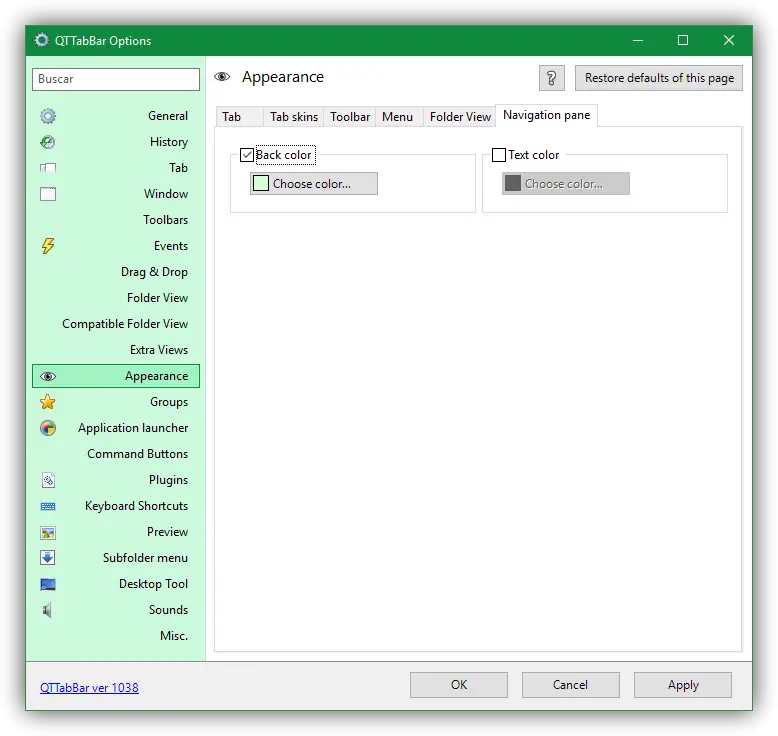This screenshot has height=736, width=778.
Task: Open the QTTabBar ver 1038 link
Action: tap(89, 687)
